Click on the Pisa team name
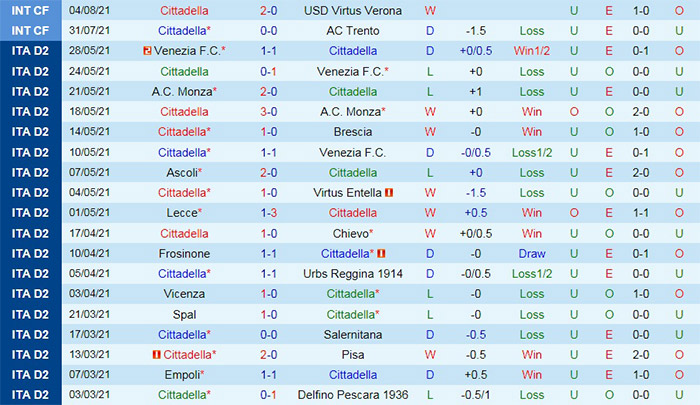This screenshot has height=405, width=700. [352, 355]
